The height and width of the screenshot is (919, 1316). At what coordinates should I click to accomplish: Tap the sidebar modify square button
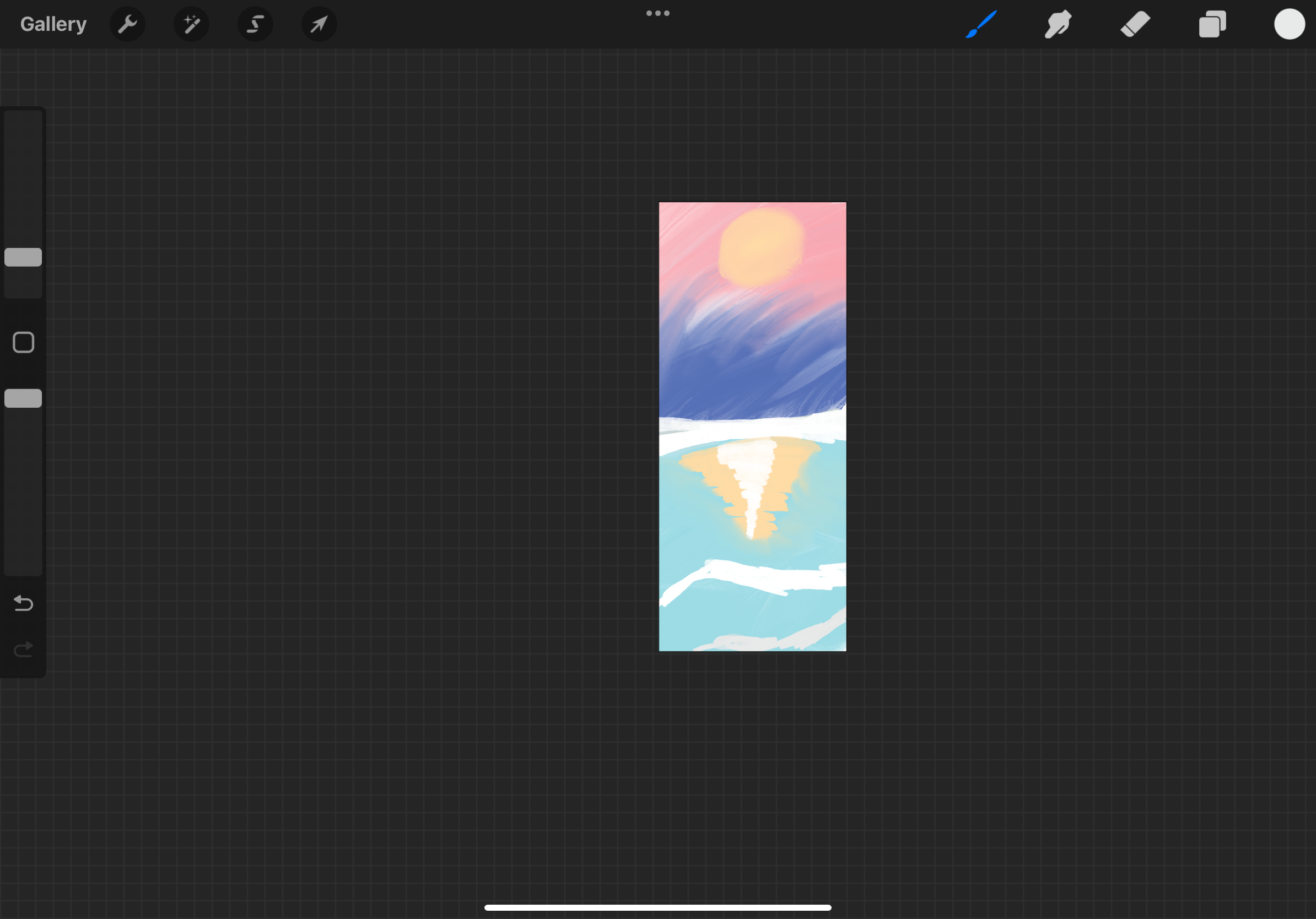(x=23, y=342)
